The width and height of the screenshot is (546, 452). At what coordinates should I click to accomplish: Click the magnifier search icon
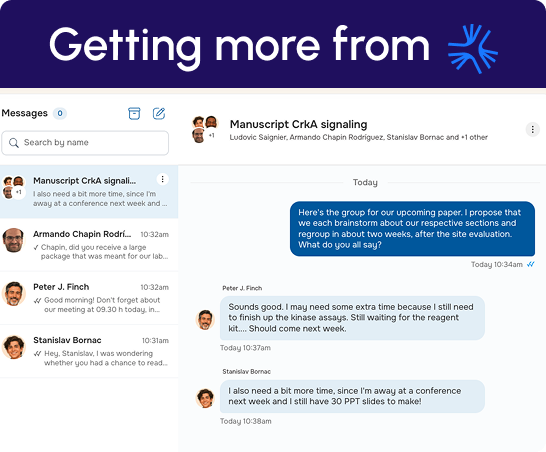(14, 143)
